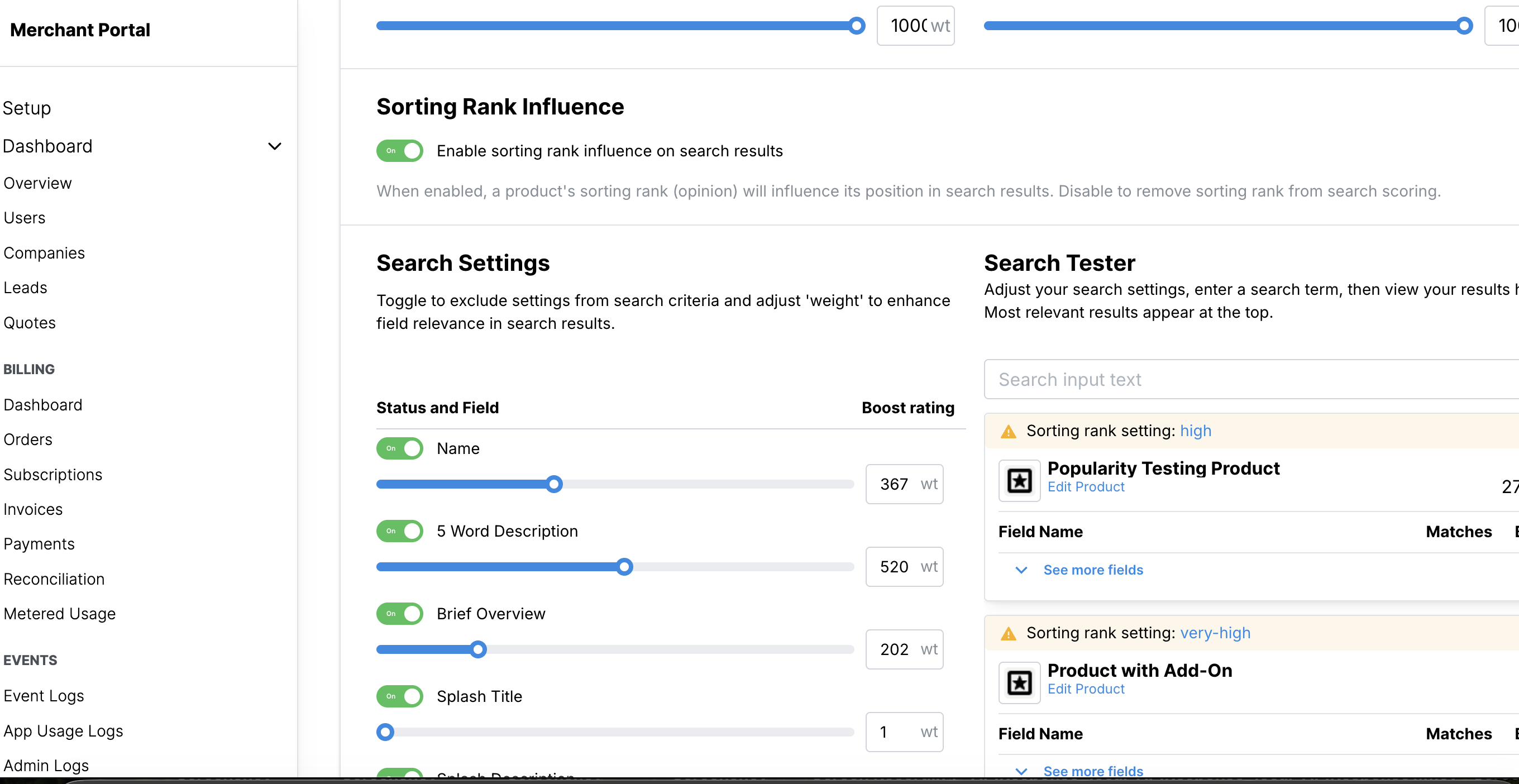Image resolution: width=1519 pixels, height=784 pixels.
Task: Switch off the Brief Overview toggle
Action: 400,614
